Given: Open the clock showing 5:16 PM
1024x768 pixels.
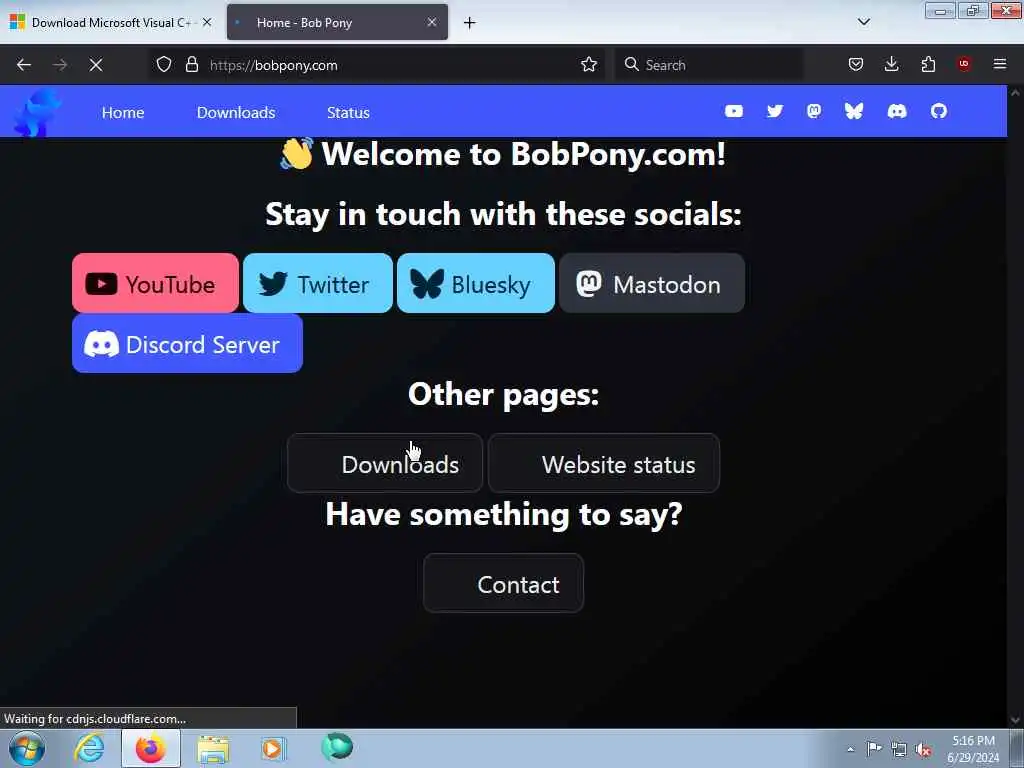Looking at the screenshot, I should 973,749.
